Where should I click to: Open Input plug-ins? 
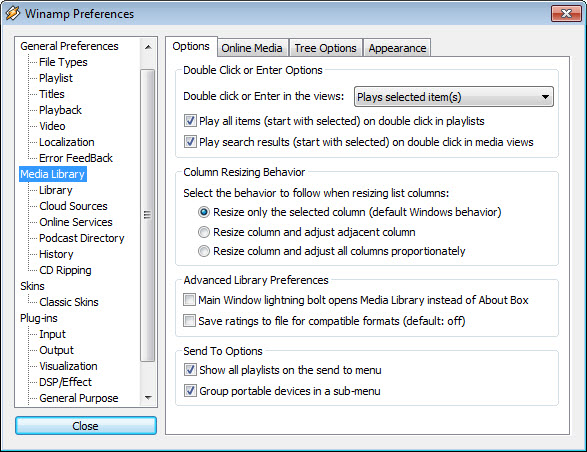[x=52, y=334]
